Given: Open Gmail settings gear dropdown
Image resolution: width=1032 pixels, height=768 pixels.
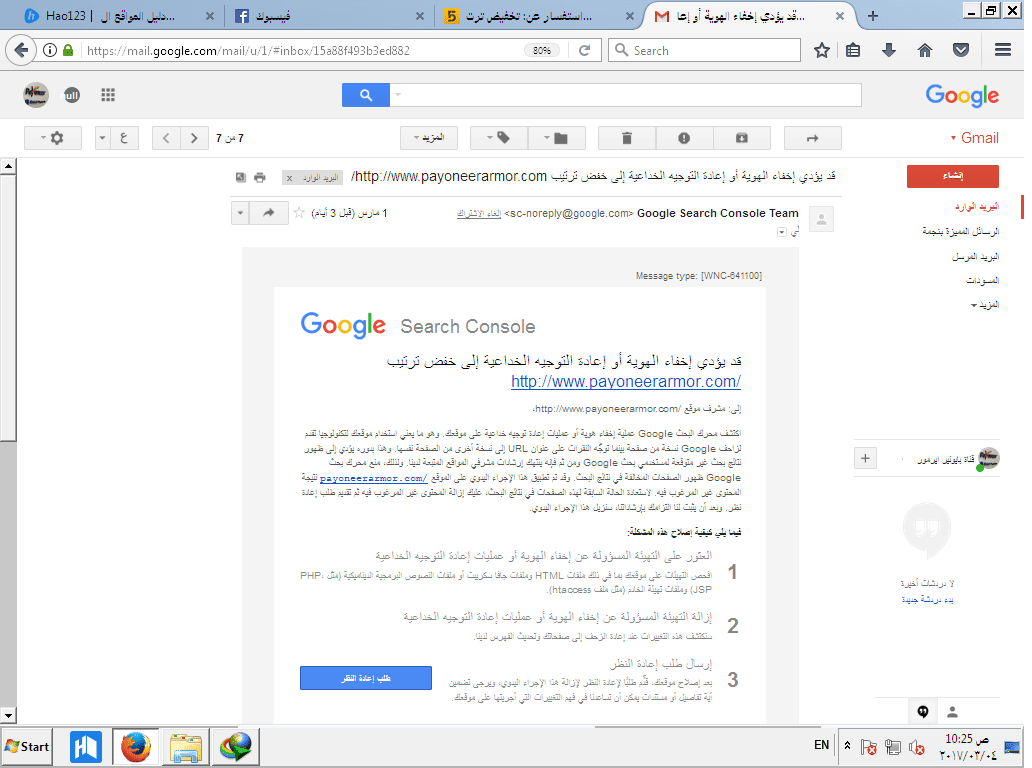Looking at the screenshot, I should pyautogui.click(x=53, y=138).
